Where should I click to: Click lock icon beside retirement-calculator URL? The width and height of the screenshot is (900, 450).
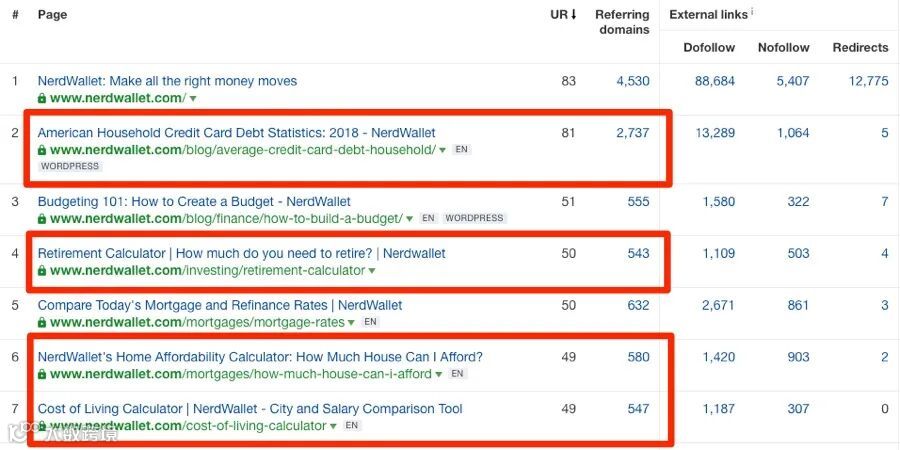click(42, 270)
